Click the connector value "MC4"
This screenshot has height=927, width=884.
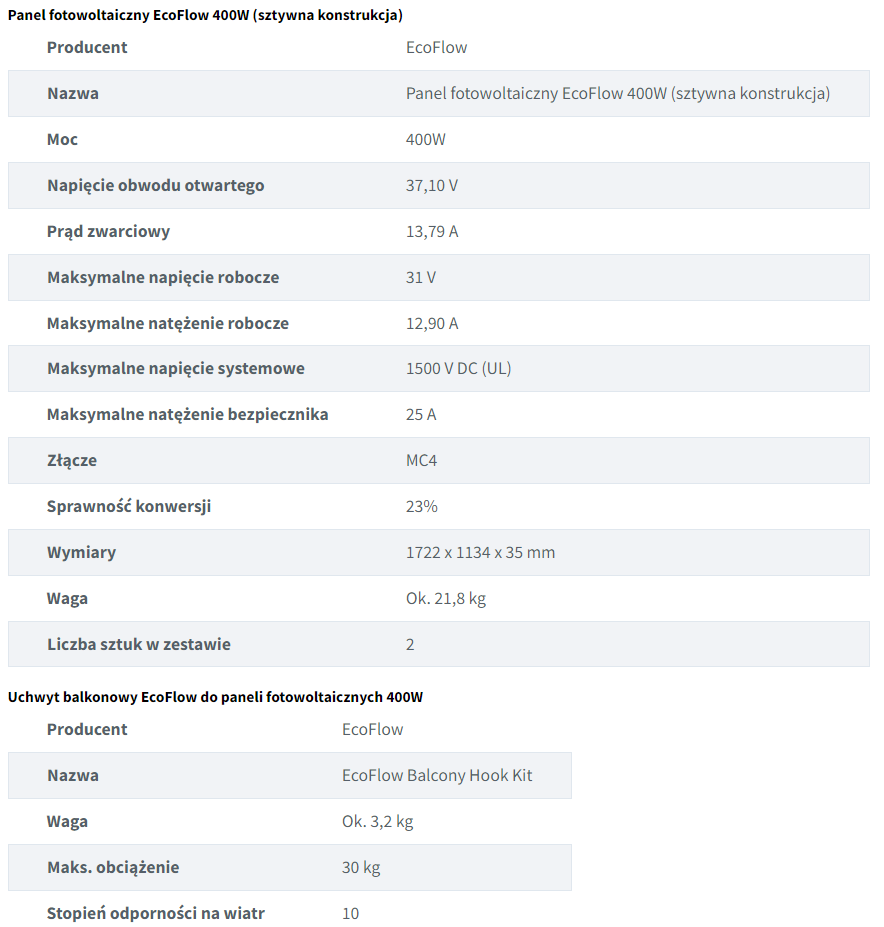click(421, 460)
